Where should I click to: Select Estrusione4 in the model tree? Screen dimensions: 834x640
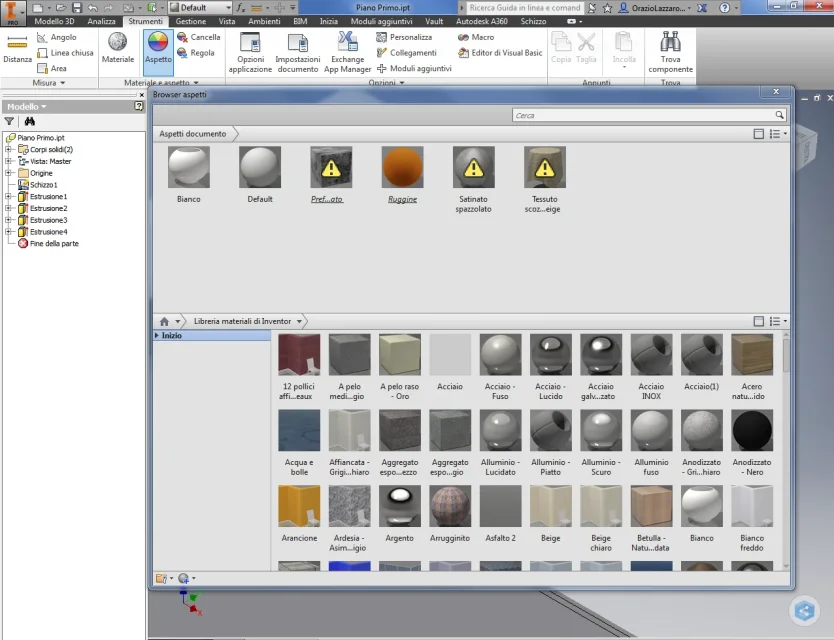[x=43, y=231]
